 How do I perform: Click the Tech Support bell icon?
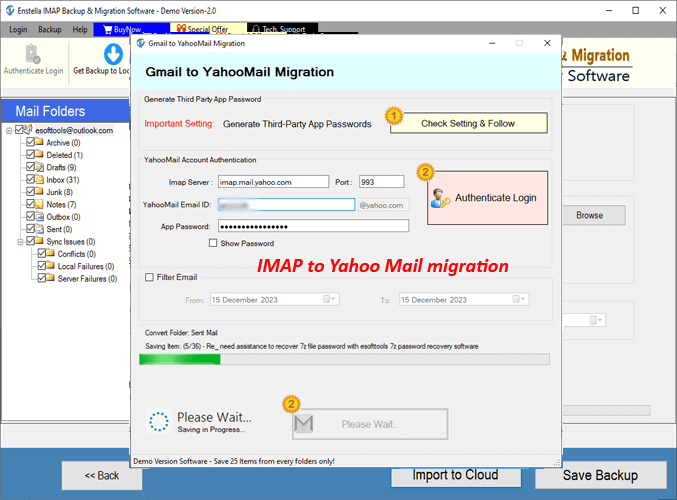[256, 29]
